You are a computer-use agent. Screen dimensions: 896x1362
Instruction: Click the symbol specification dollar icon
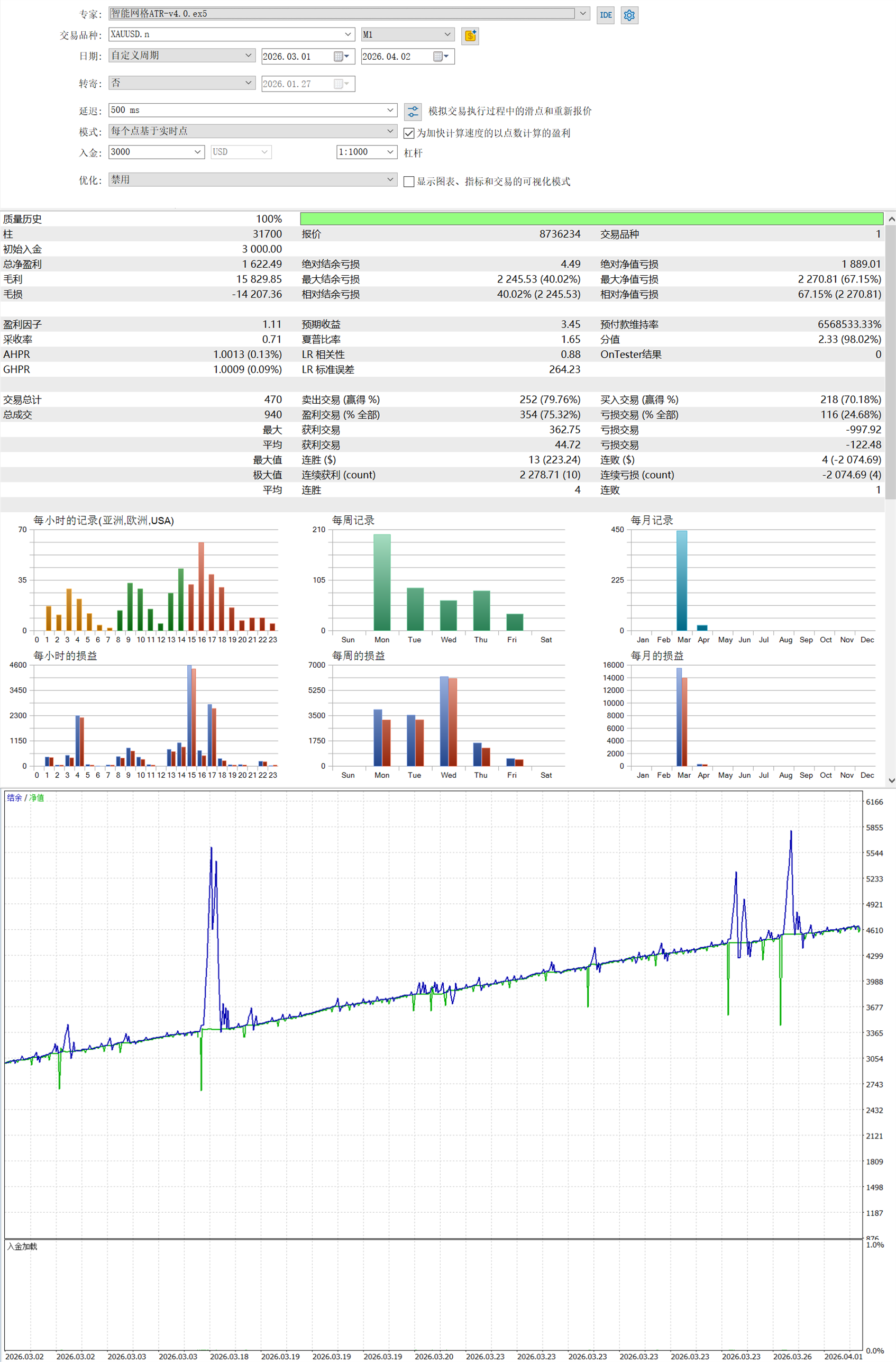(x=470, y=36)
